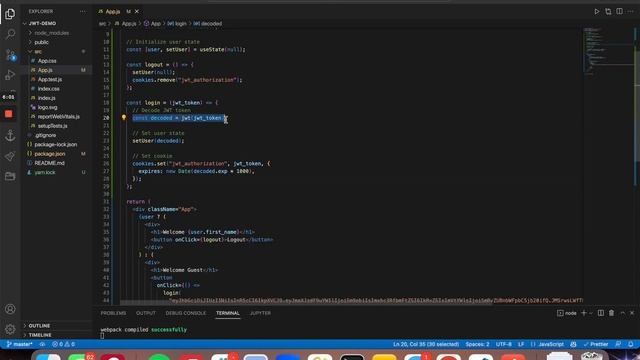
Task: Open README.md in the file tree
Action: 49,163
